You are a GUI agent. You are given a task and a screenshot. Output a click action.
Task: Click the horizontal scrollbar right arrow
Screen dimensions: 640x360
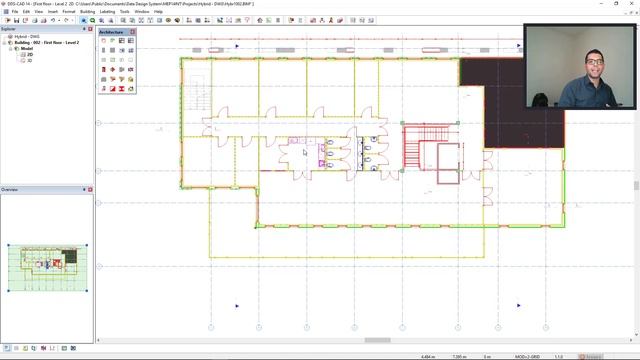[x=631, y=340]
